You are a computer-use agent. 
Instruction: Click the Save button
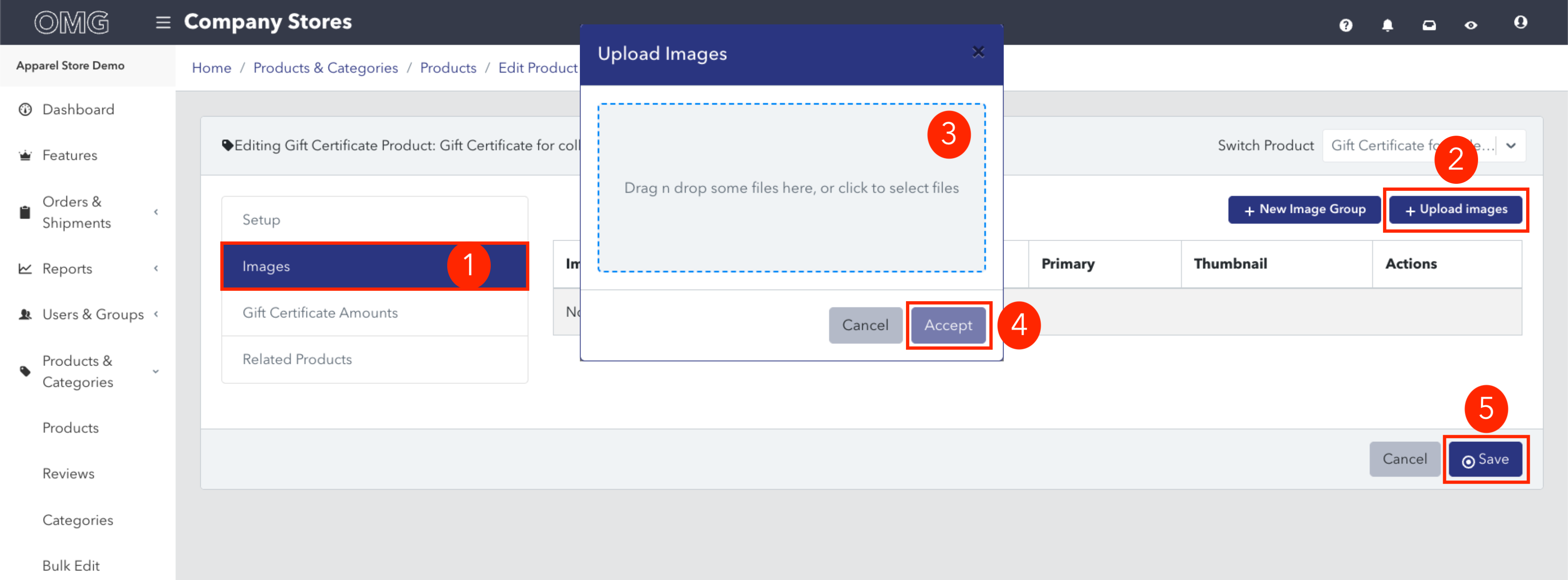(1485, 459)
